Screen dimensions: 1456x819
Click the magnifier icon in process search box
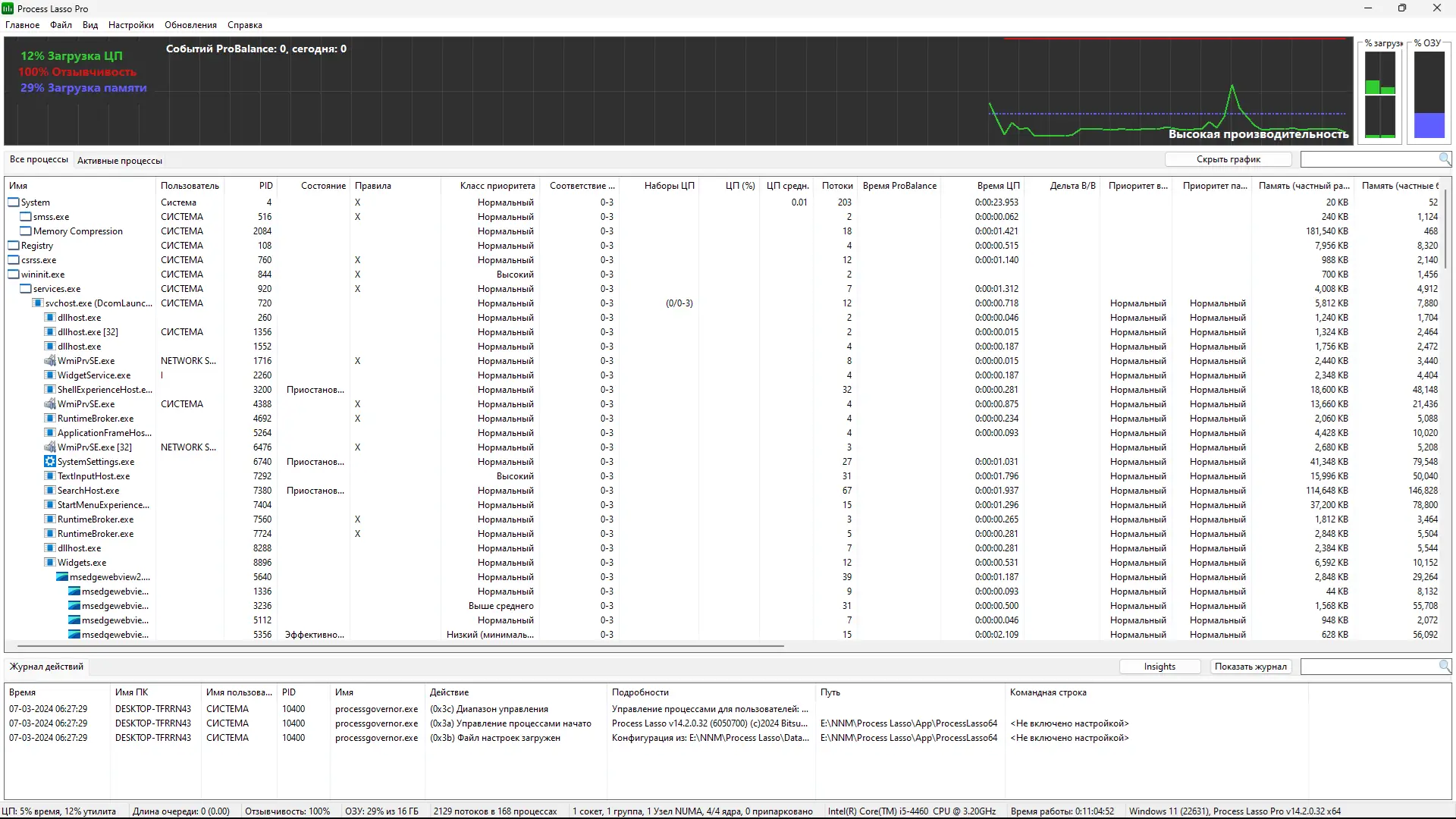[x=1445, y=158]
